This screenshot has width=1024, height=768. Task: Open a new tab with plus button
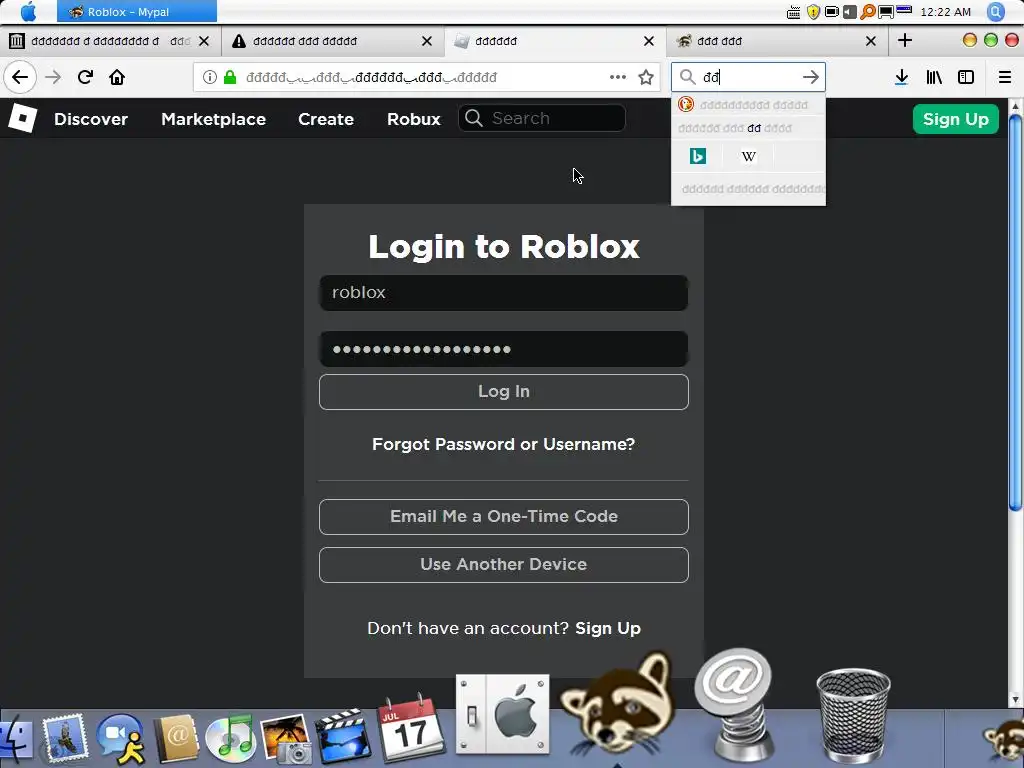[904, 40]
